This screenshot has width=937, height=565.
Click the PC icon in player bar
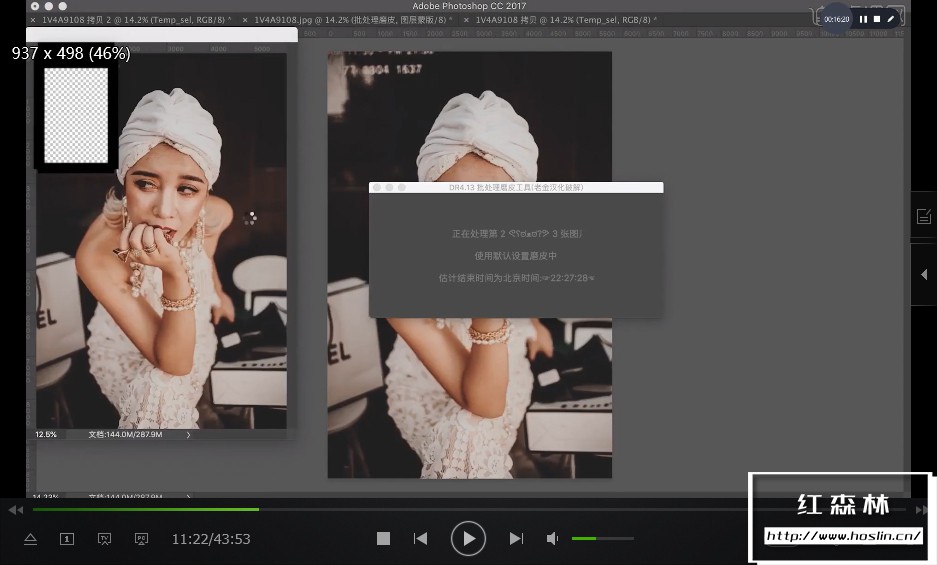click(141, 539)
